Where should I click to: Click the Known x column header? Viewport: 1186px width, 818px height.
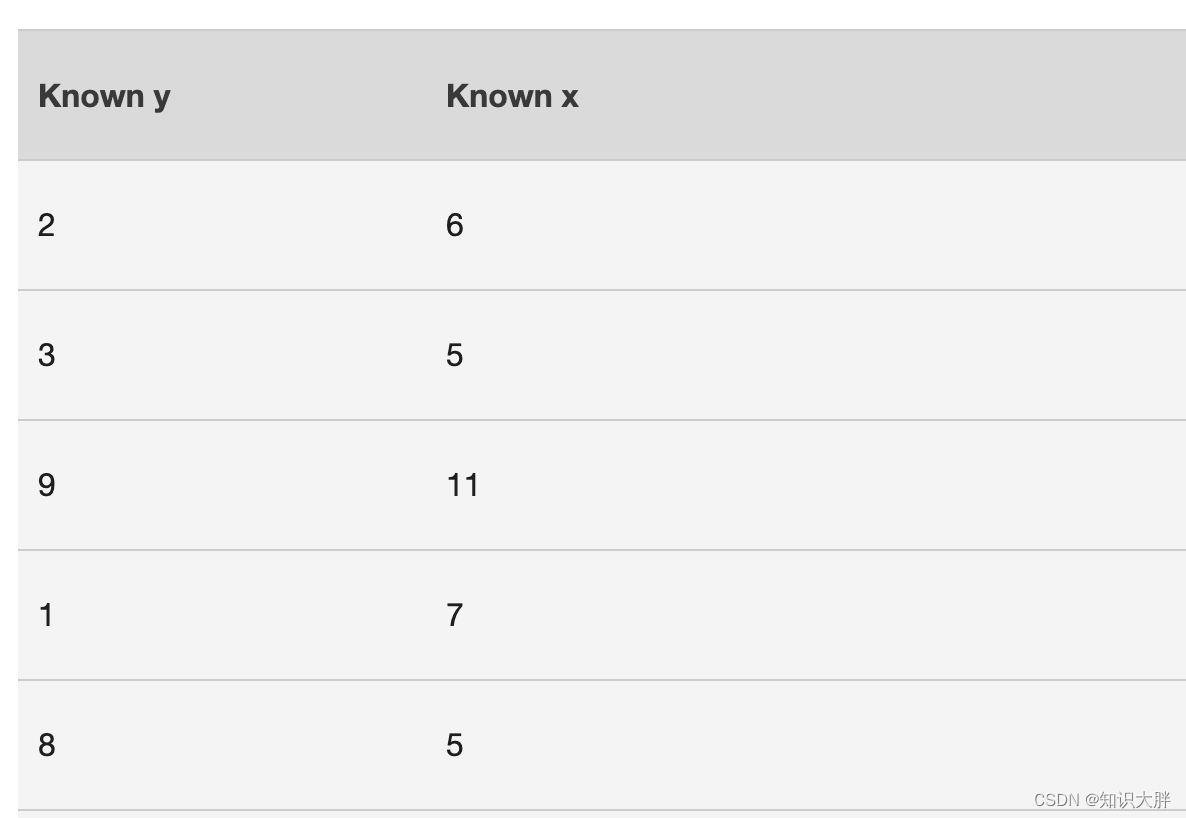[x=512, y=96]
